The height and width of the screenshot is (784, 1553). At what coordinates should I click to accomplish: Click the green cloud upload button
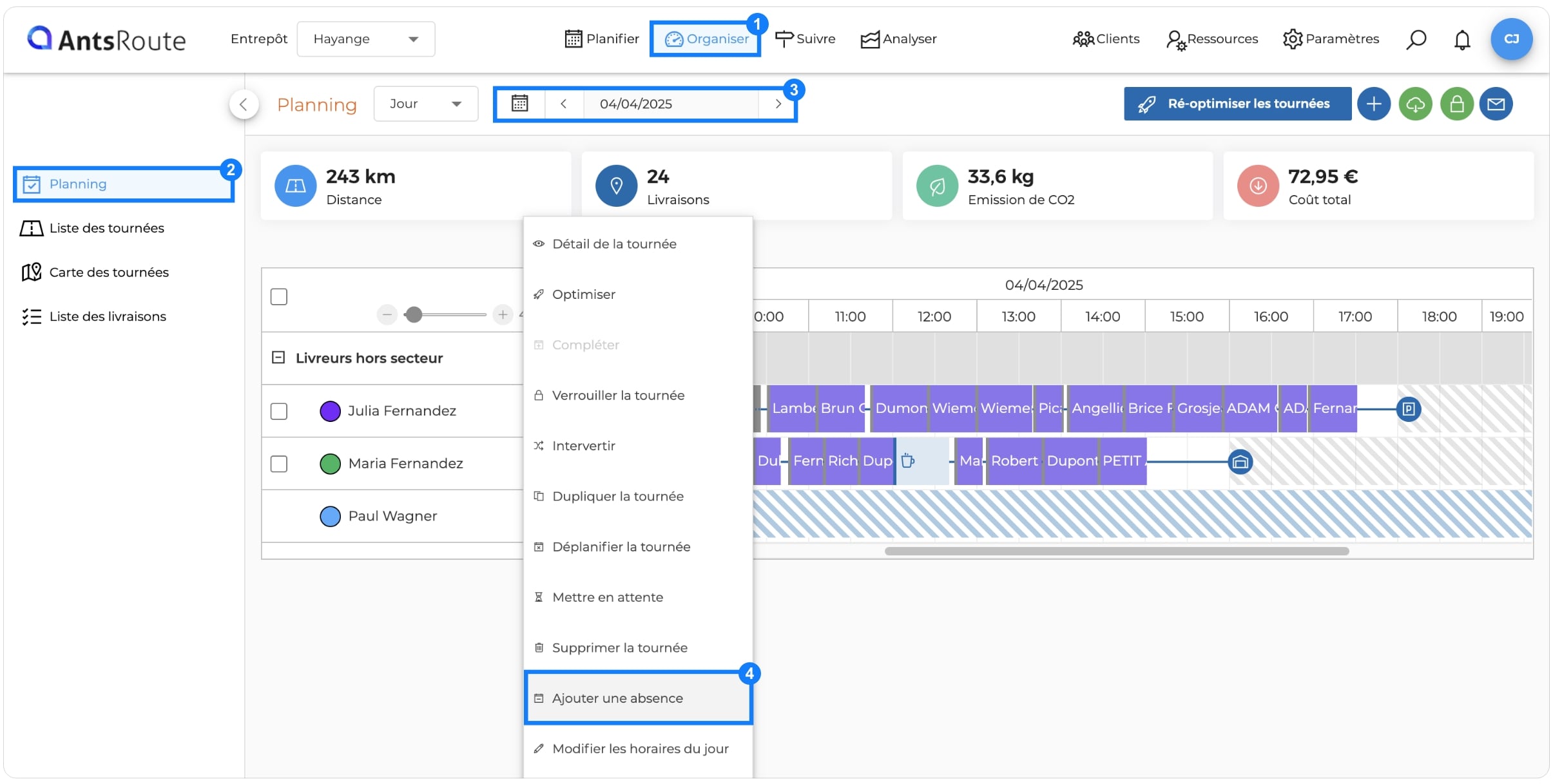point(1415,104)
